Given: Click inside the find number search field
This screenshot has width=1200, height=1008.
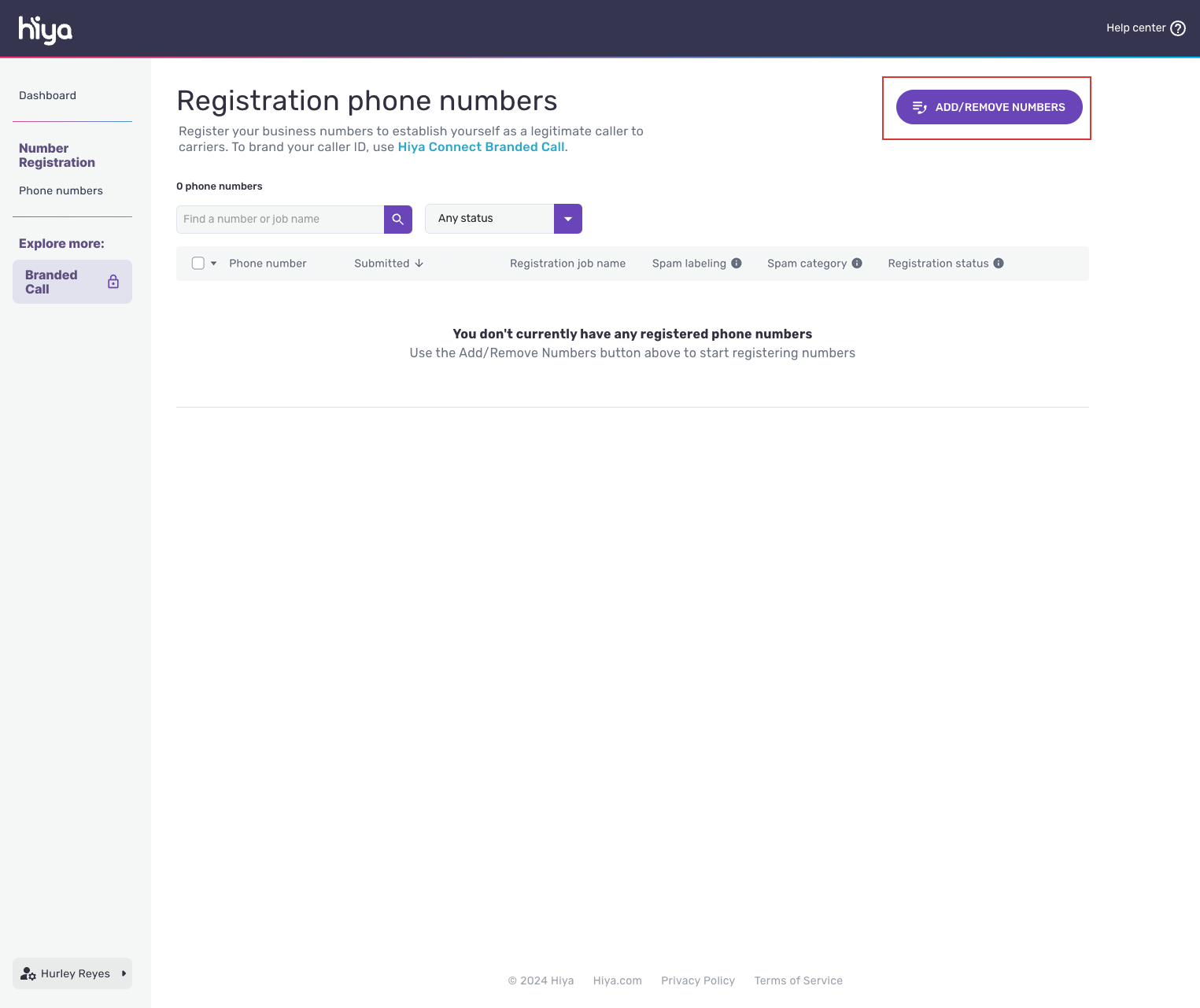Looking at the screenshot, I should [279, 219].
